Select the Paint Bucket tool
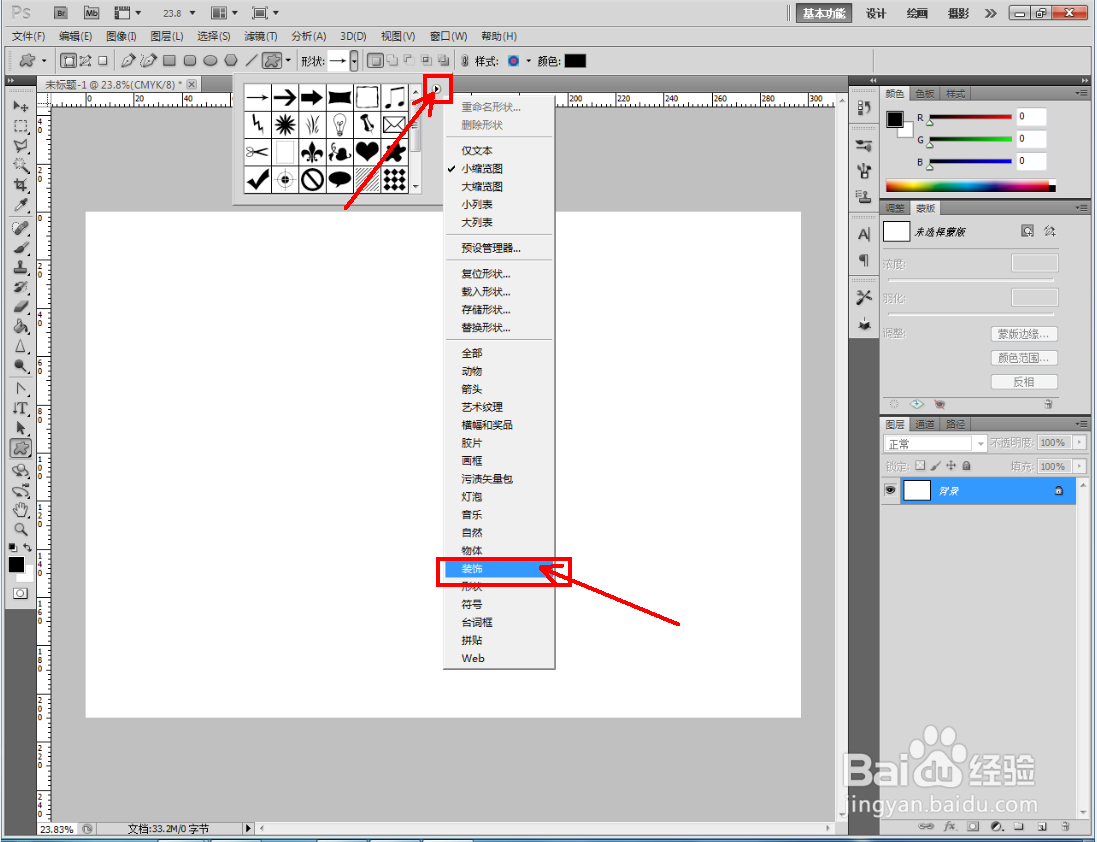This screenshot has width=1097, height=842. pos(20,326)
